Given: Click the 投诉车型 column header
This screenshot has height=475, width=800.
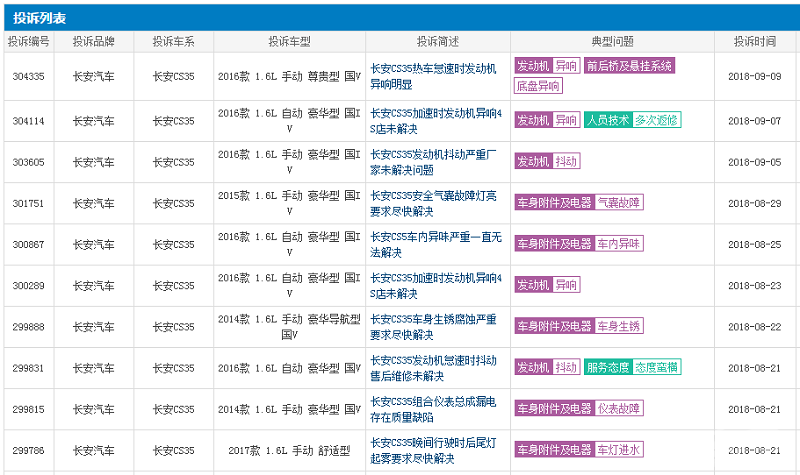Looking at the screenshot, I should 289,42.
